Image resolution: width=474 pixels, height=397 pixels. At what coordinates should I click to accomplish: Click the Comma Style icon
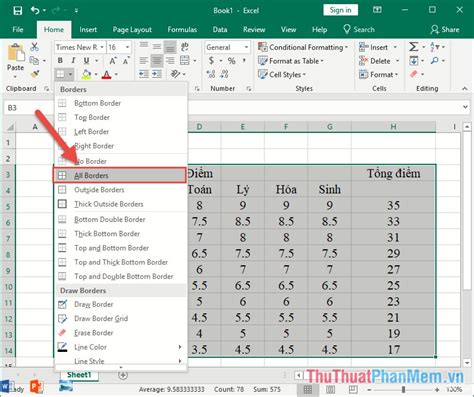click(x=245, y=60)
